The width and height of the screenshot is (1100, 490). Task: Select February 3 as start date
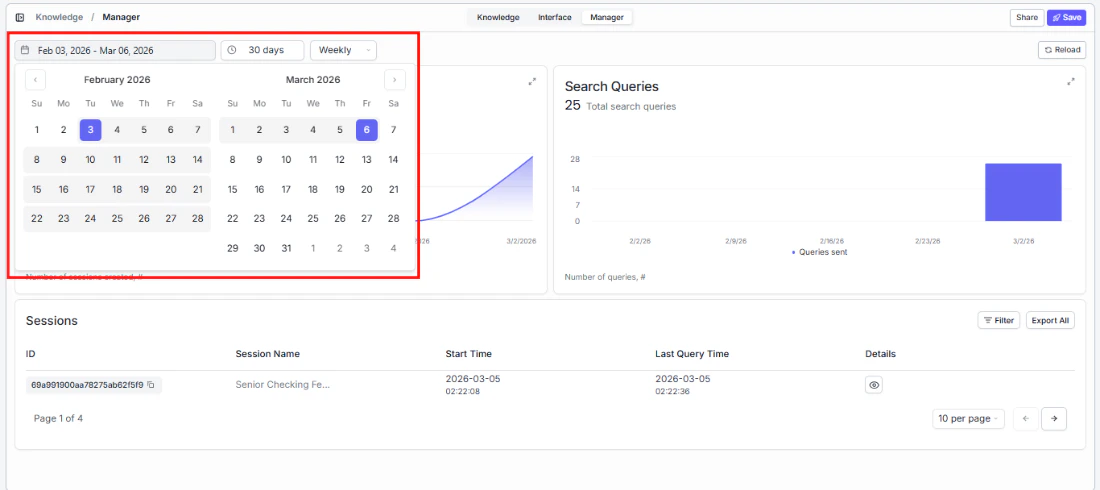(90, 130)
